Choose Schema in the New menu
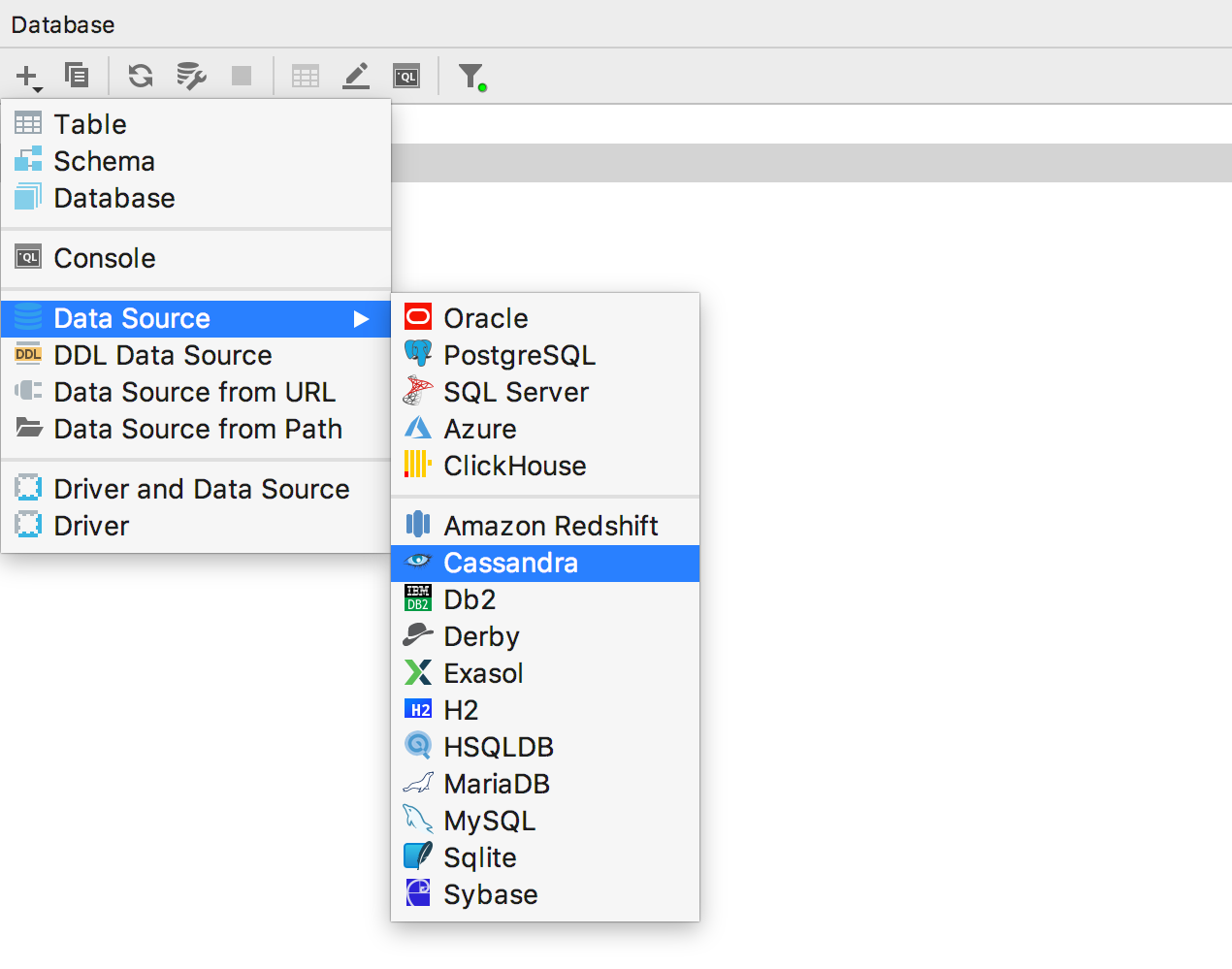 coord(196,161)
